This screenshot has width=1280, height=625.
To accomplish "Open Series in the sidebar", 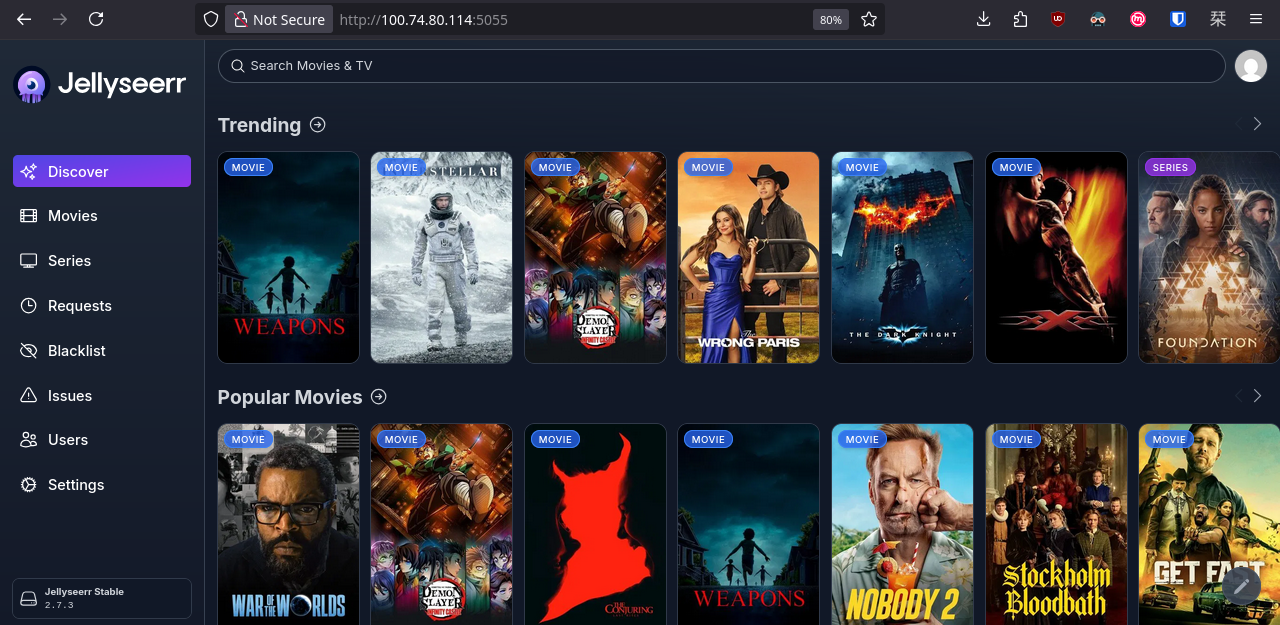I will click(x=102, y=261).
